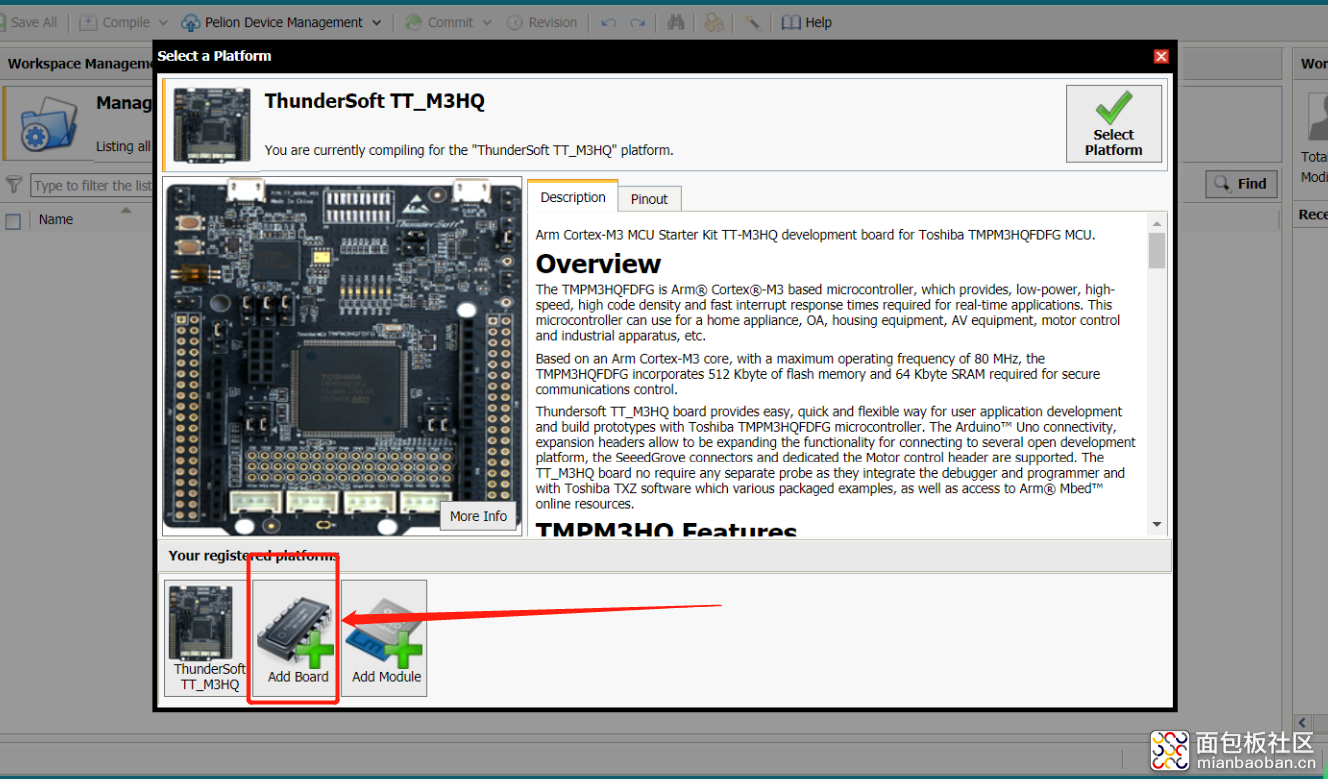Open the Compile dropdown arrow
This screenshot has width=1328, height=782.
[161, 22]
